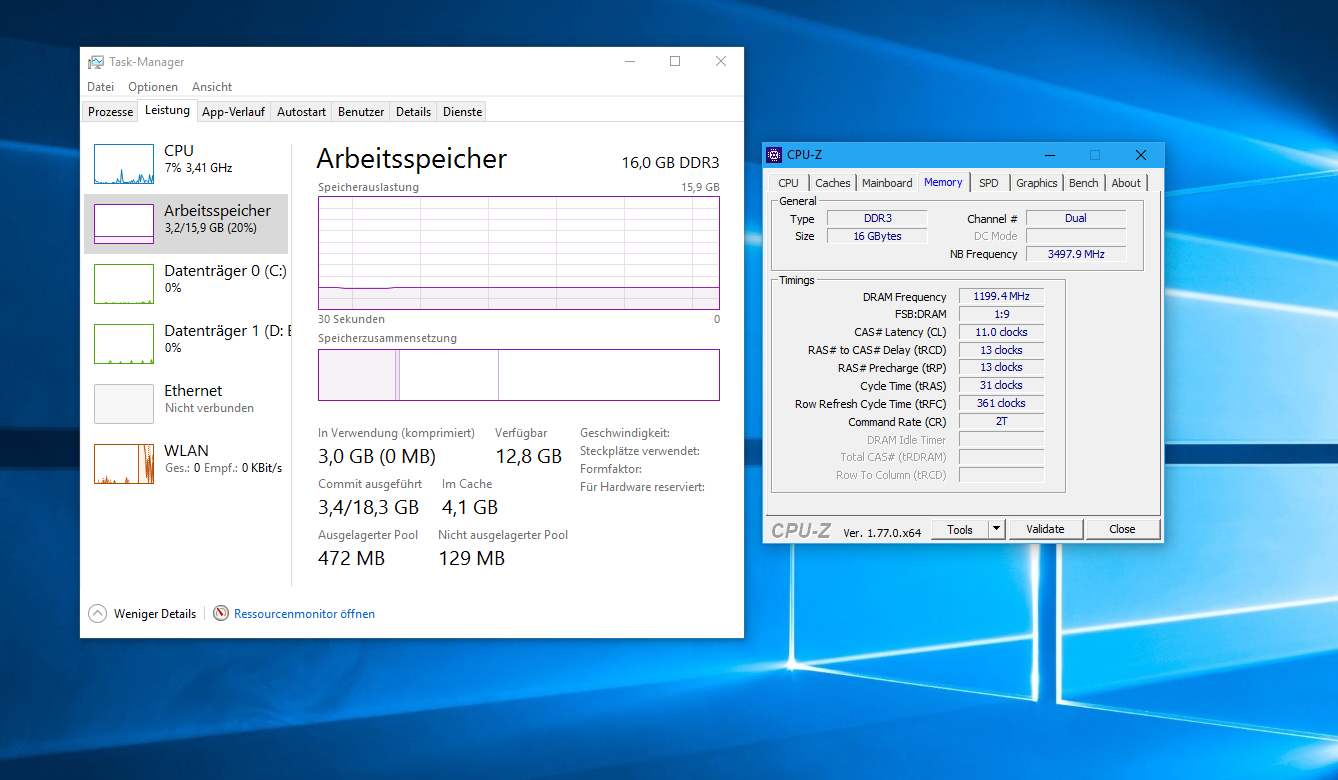Screen dimensions: 1338x780
Task: Click the memory Size value 16 GBytes
Action: (x=877, y=236)
